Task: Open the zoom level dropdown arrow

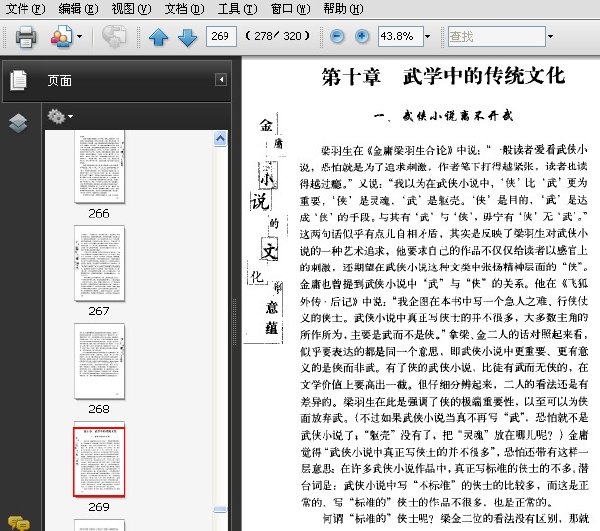Action: [x=428, y=36]
